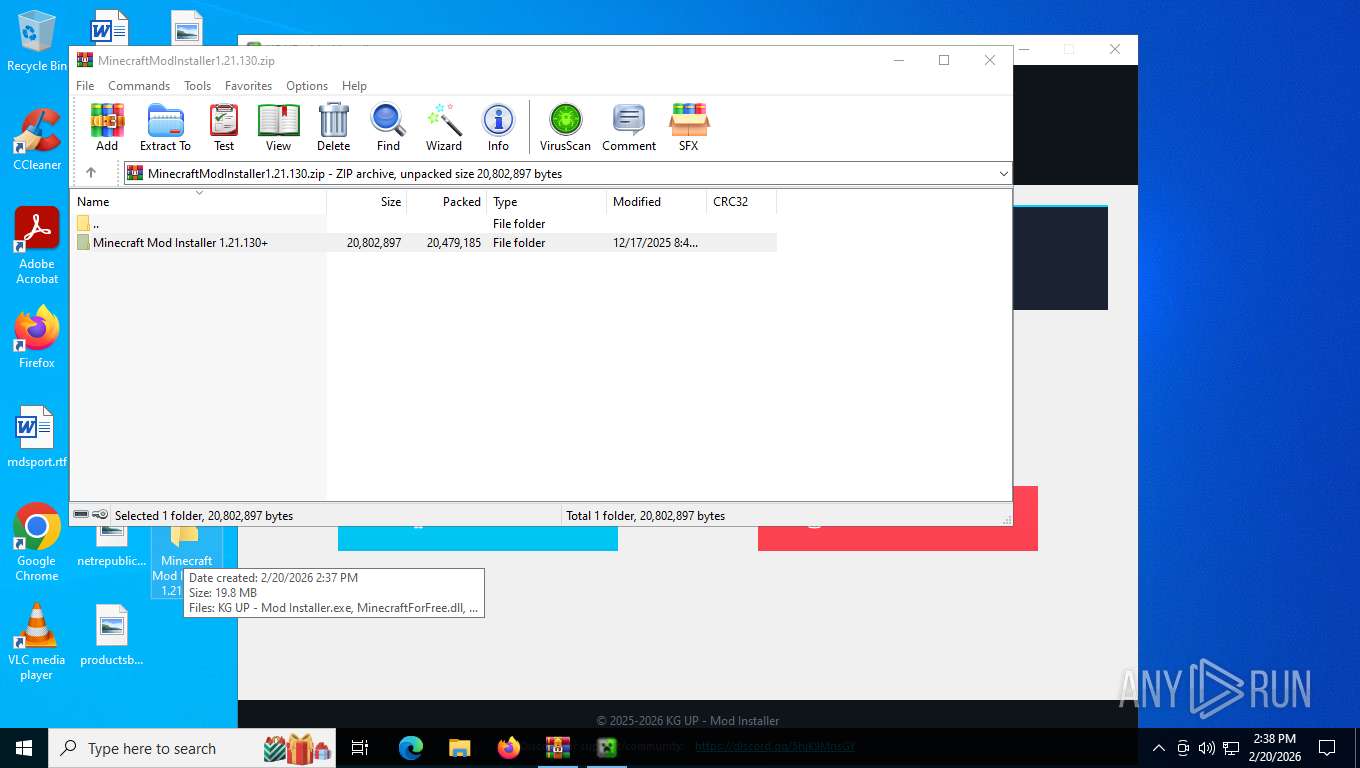Image resolution: width=1360 pixels, height=768 pixels.
Task: Sort by the Size column header
Action: point(367,202)
